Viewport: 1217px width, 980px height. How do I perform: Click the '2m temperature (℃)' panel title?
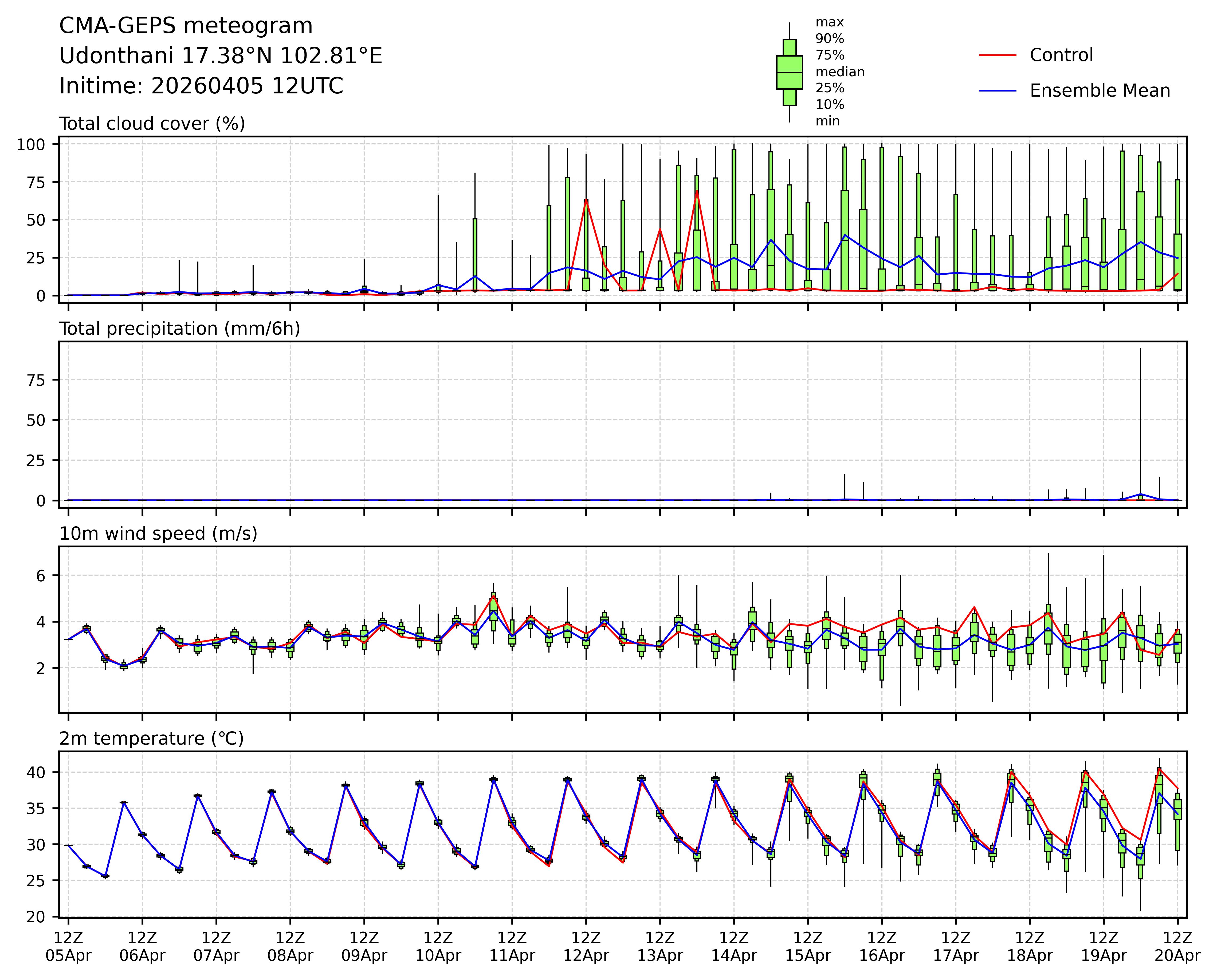click(x=151, y=738)
